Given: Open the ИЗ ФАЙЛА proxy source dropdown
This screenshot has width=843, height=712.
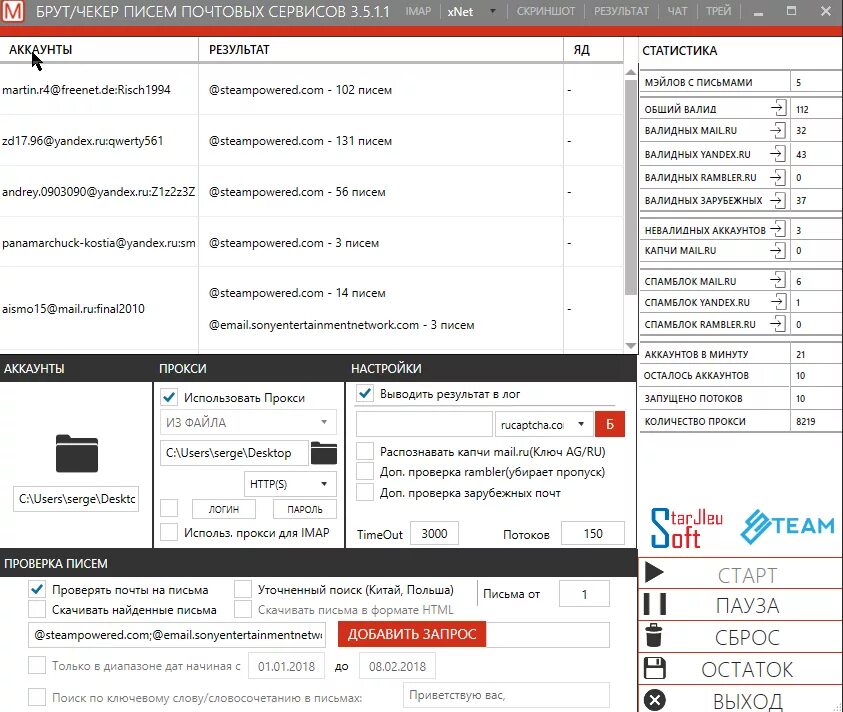Looking at the screenshot, I should (x=248, y=422).
